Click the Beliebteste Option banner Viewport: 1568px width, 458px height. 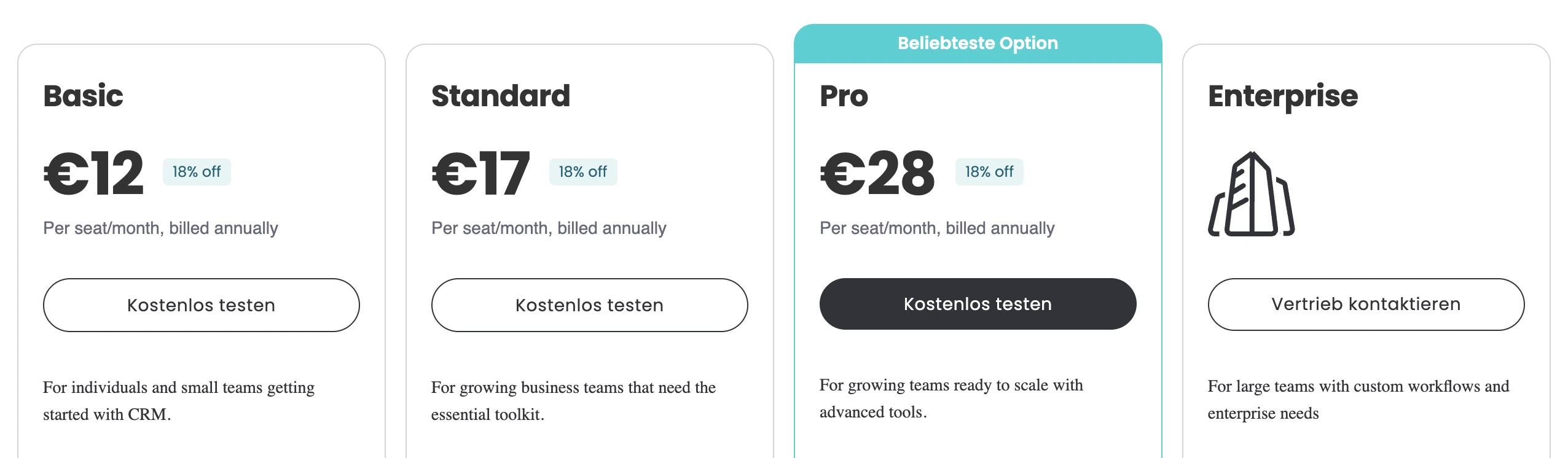(978, 43)
